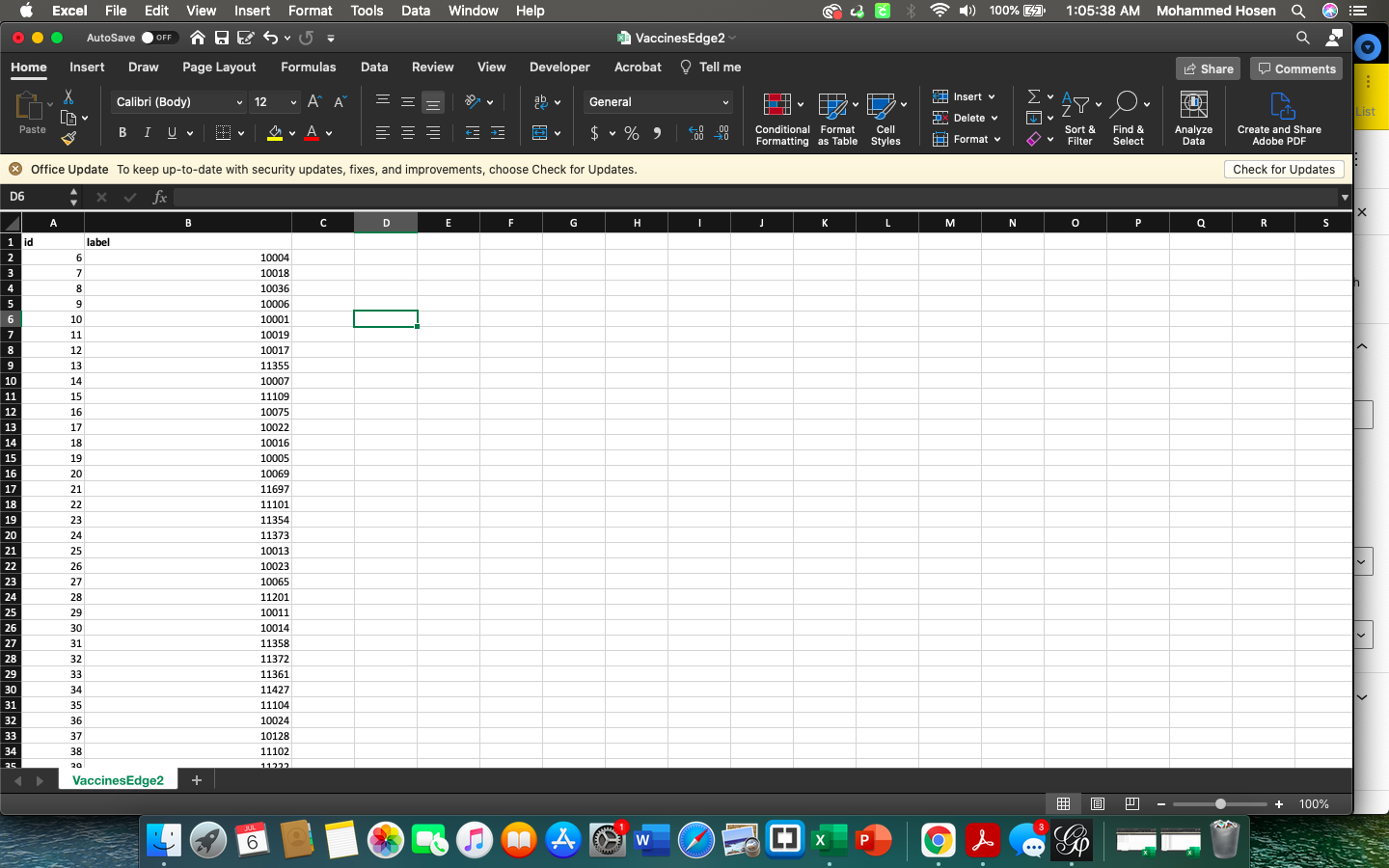Click the Share button
This screenshot has width=1389, height=868.
1208,68
